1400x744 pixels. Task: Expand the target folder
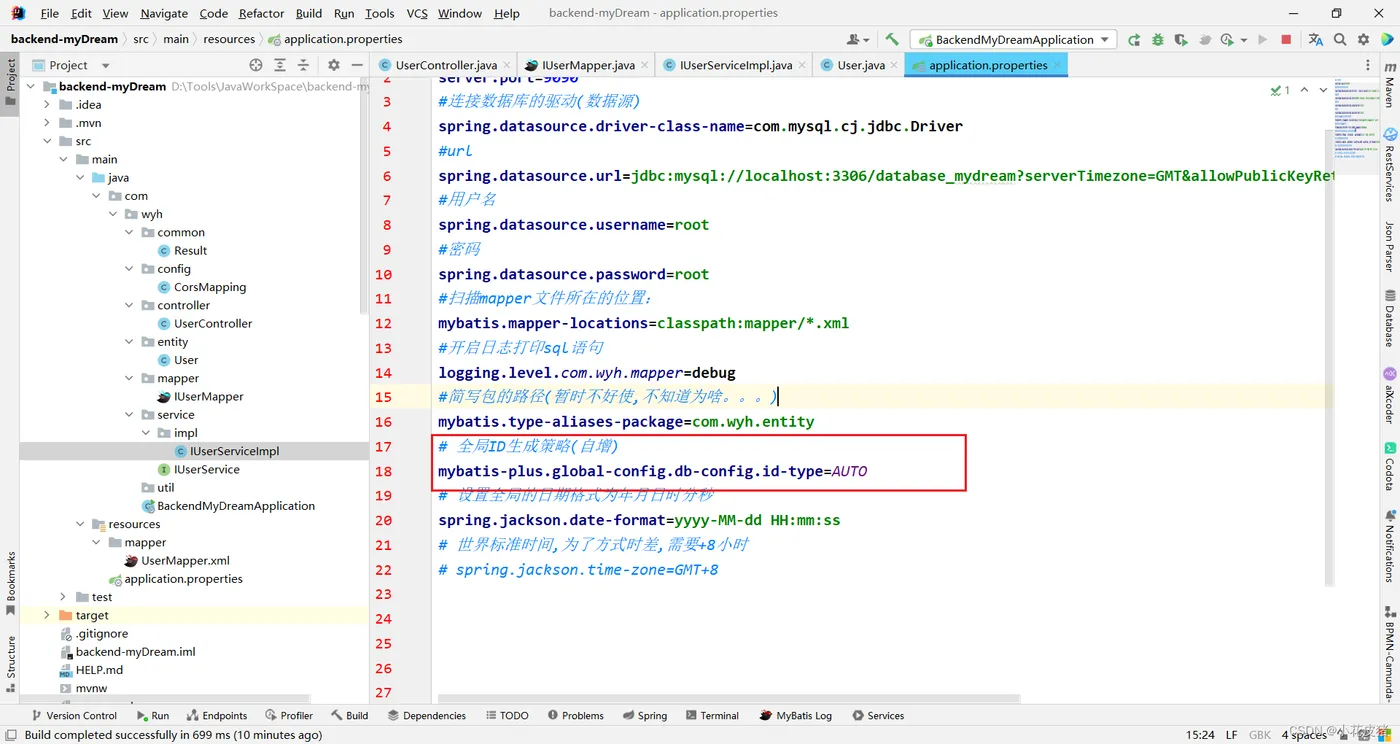tap(47, 615)
